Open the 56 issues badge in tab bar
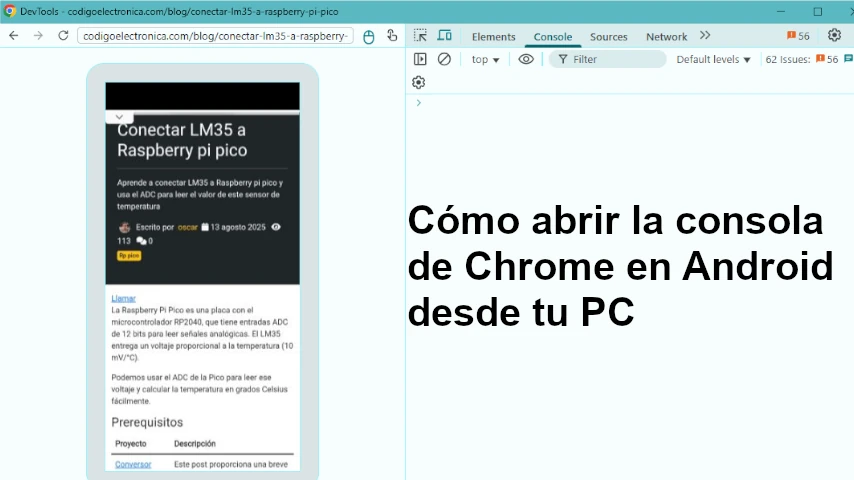This screenshot has width=854, height=480. pyautogui.click(x=798, y=36)
